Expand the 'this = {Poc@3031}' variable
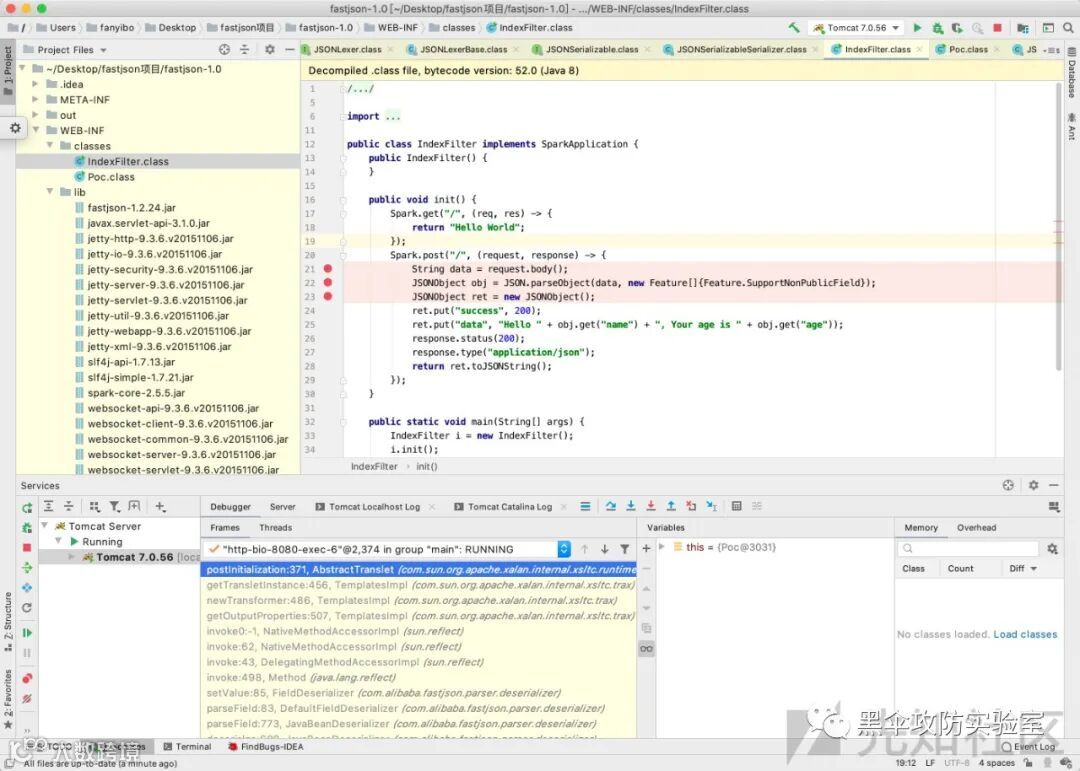The width and height of the screenshot is (1080, 771). (662, 547)
